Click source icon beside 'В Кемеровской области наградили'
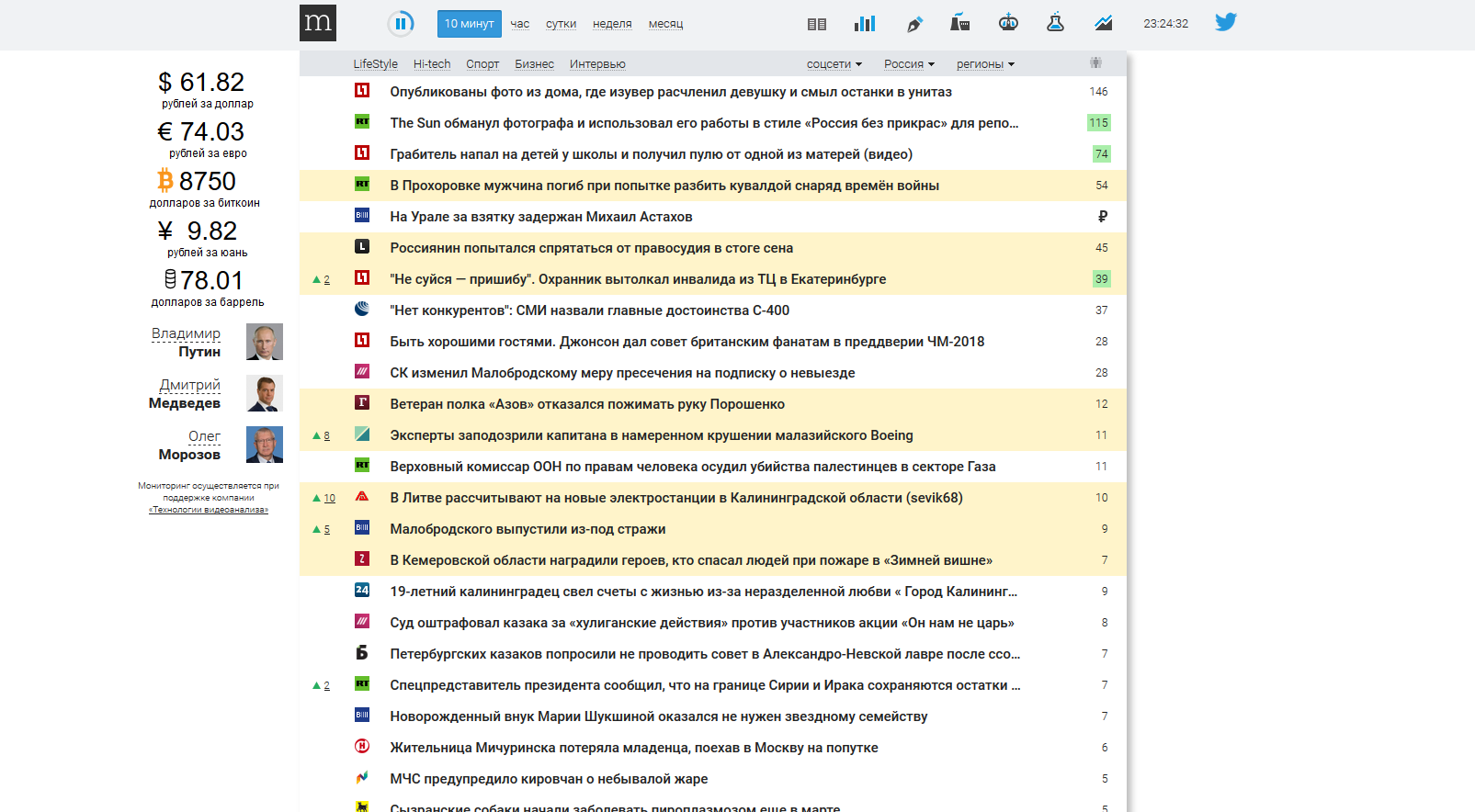This screenshot has height=812, width=1475. tap(362, 558)
